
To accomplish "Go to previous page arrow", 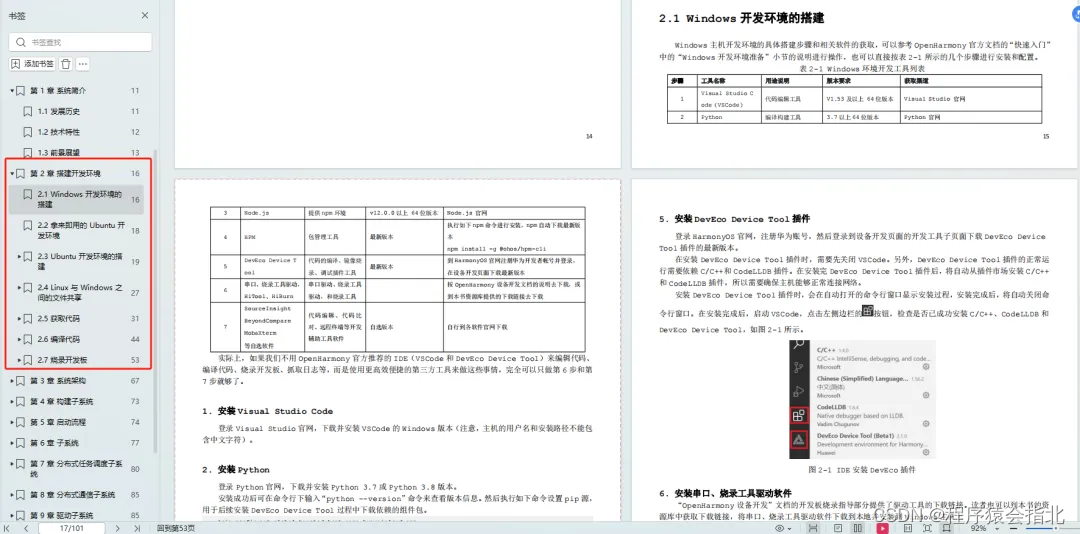I will pos(26,528).
